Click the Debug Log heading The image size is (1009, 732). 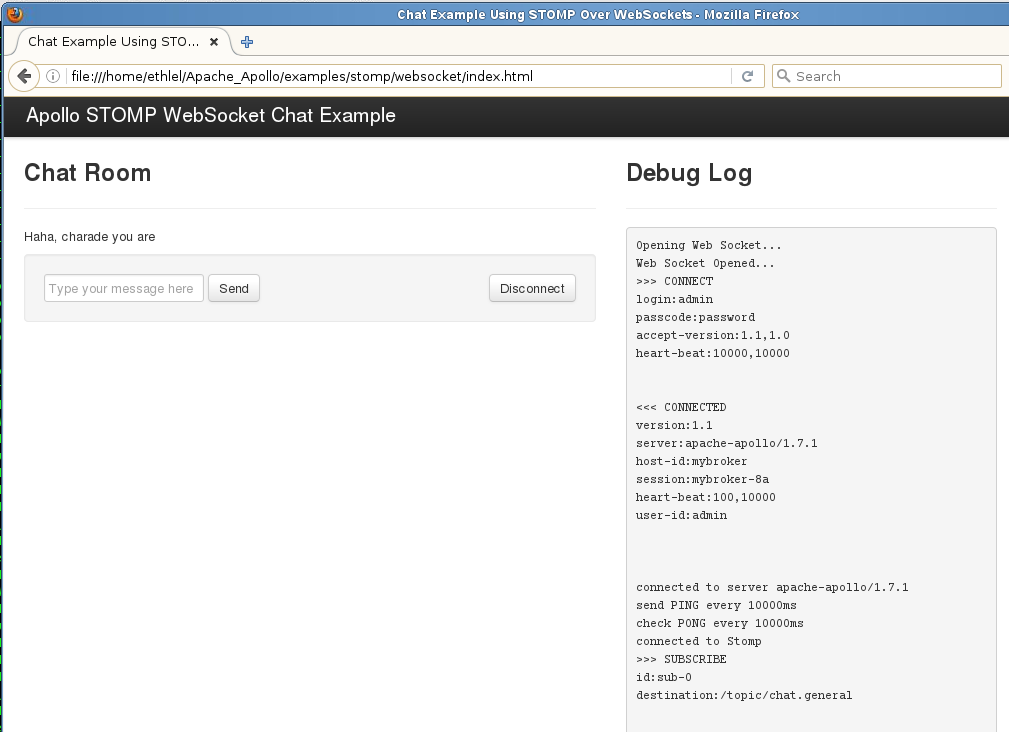pos(689,172)
